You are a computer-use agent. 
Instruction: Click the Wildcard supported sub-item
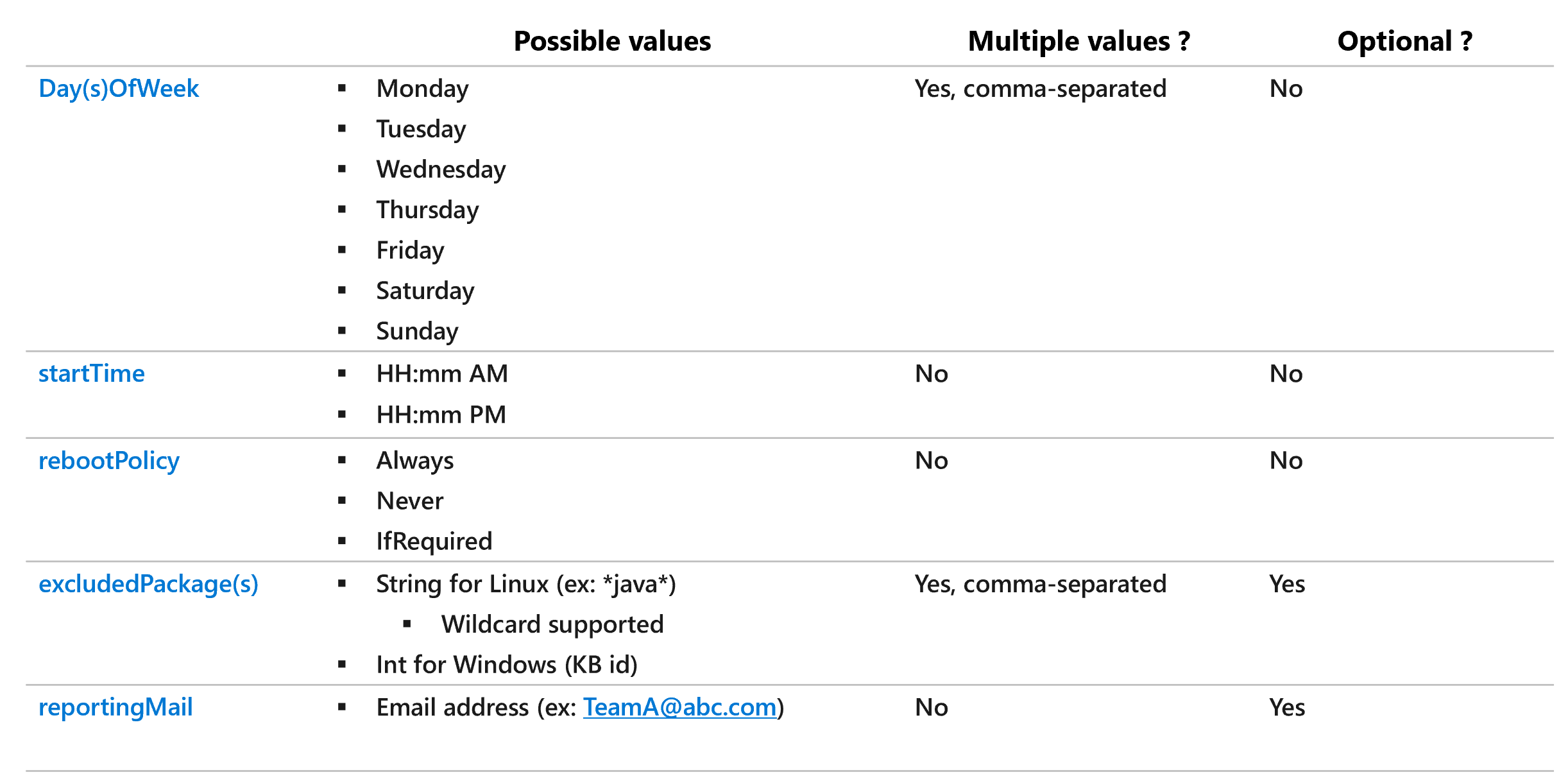point(552,624)
